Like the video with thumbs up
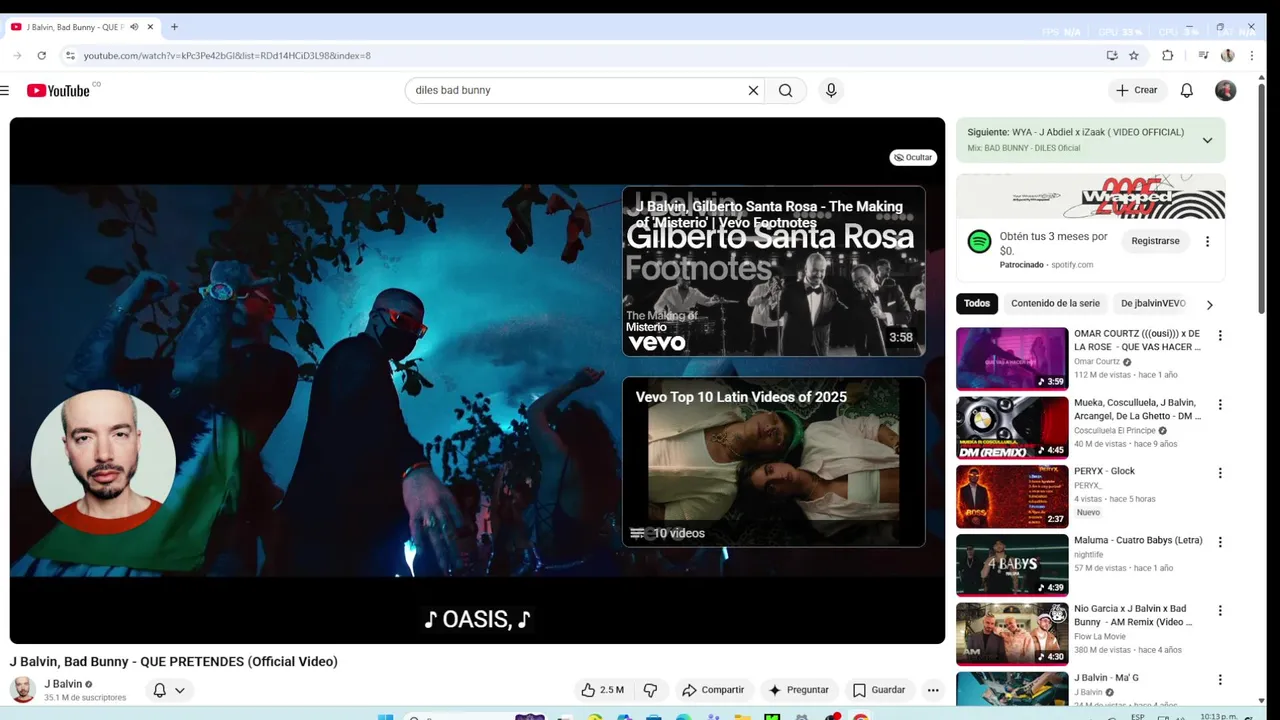Viewport: 1280px width, 720px height. tap(602, 690)
